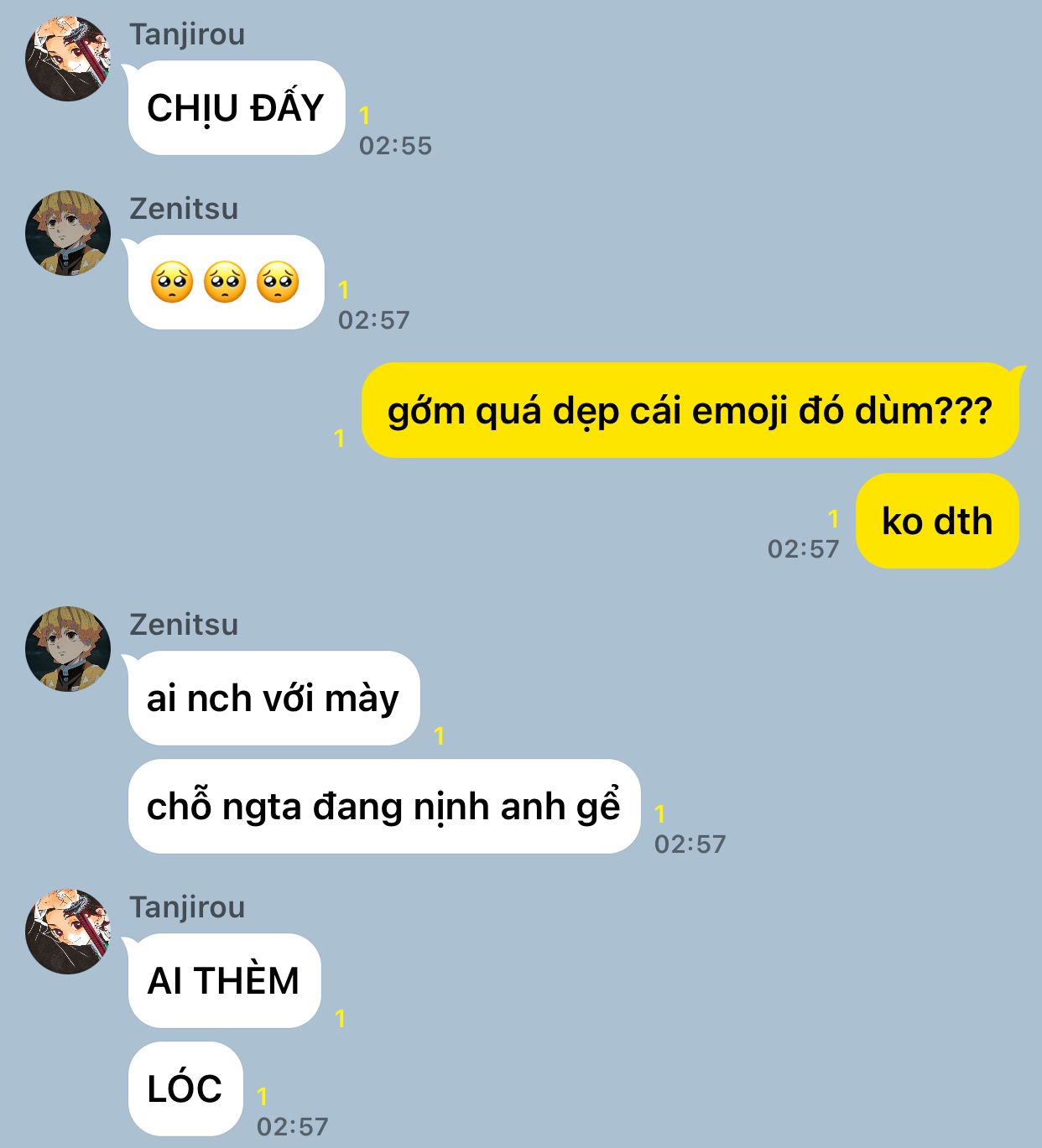Image resolution: width=1042 pixels, height=1148 pixels.
Task: Select the 'CHỊU ĐẤY' message bubble
Action: tap(236, 108)
